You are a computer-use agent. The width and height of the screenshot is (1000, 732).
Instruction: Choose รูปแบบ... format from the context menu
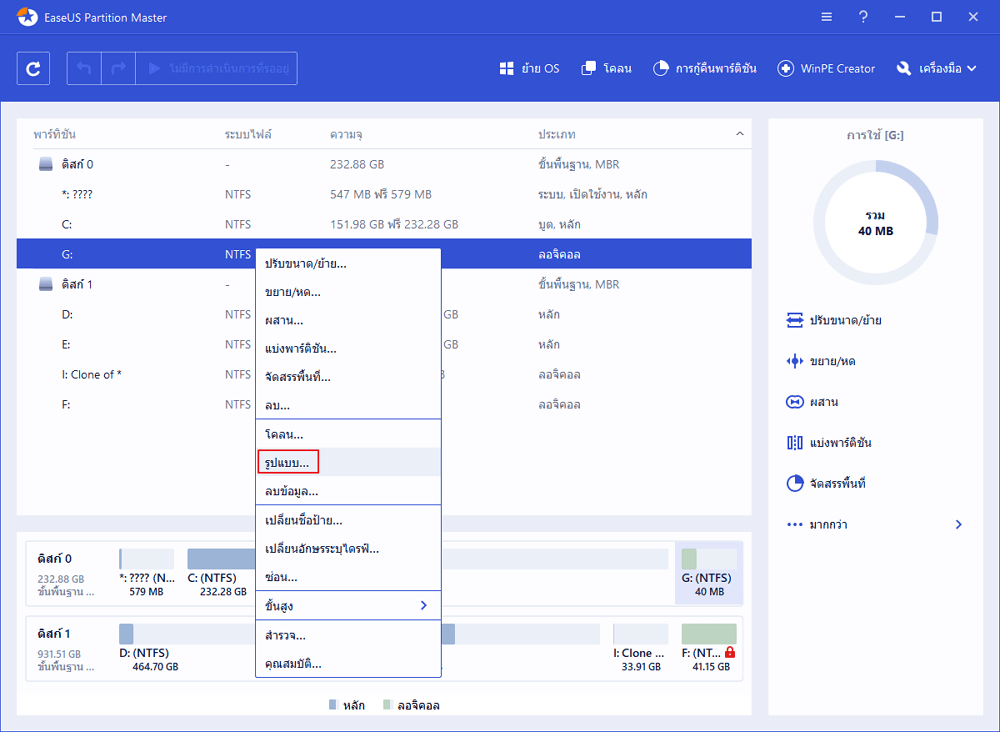point(348,462)
